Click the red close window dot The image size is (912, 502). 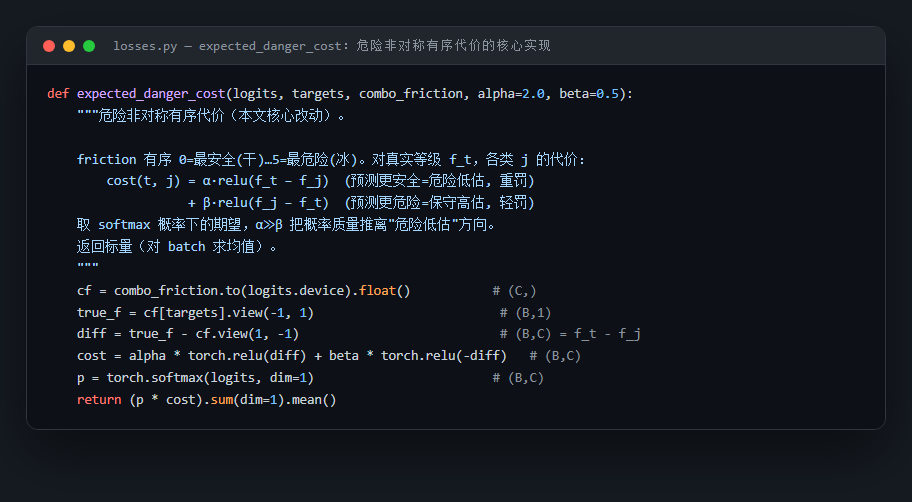[49, 46]
